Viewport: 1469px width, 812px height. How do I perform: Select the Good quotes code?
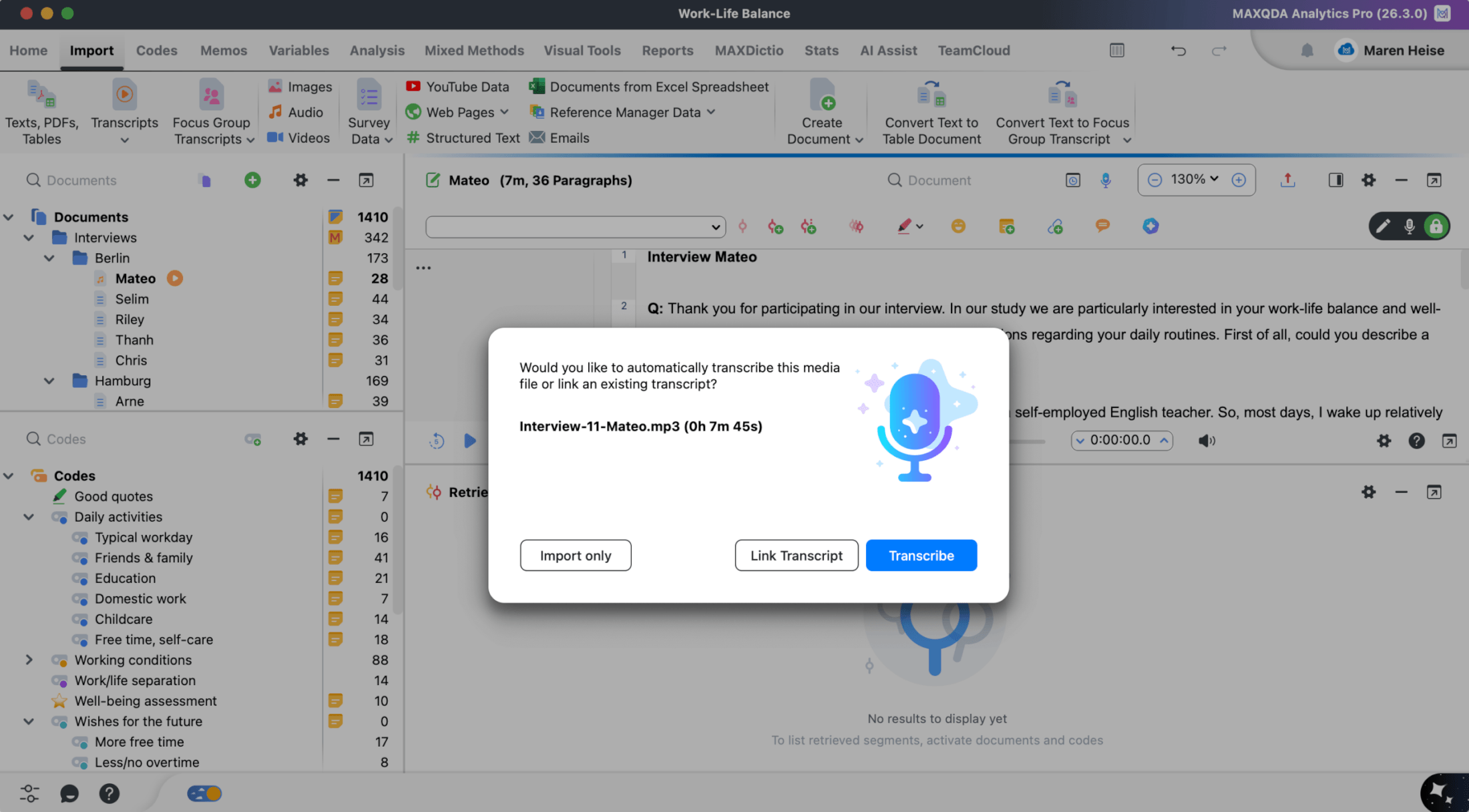[x=113, y=496]
